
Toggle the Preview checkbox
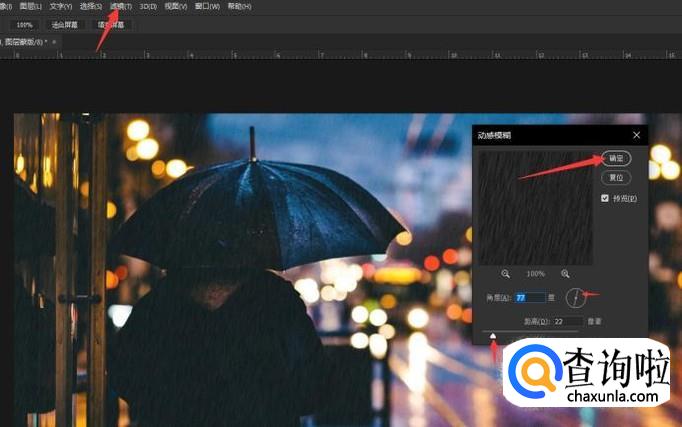click(x=604, y=198)
